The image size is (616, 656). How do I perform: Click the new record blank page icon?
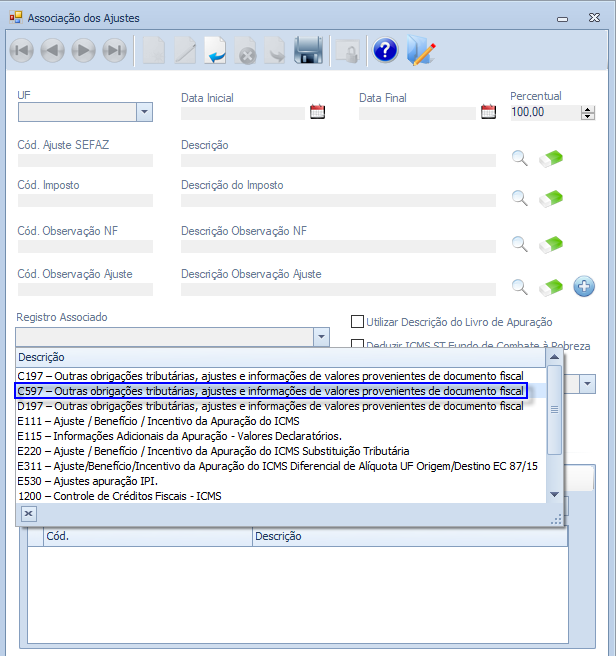(x=154, y=51)
